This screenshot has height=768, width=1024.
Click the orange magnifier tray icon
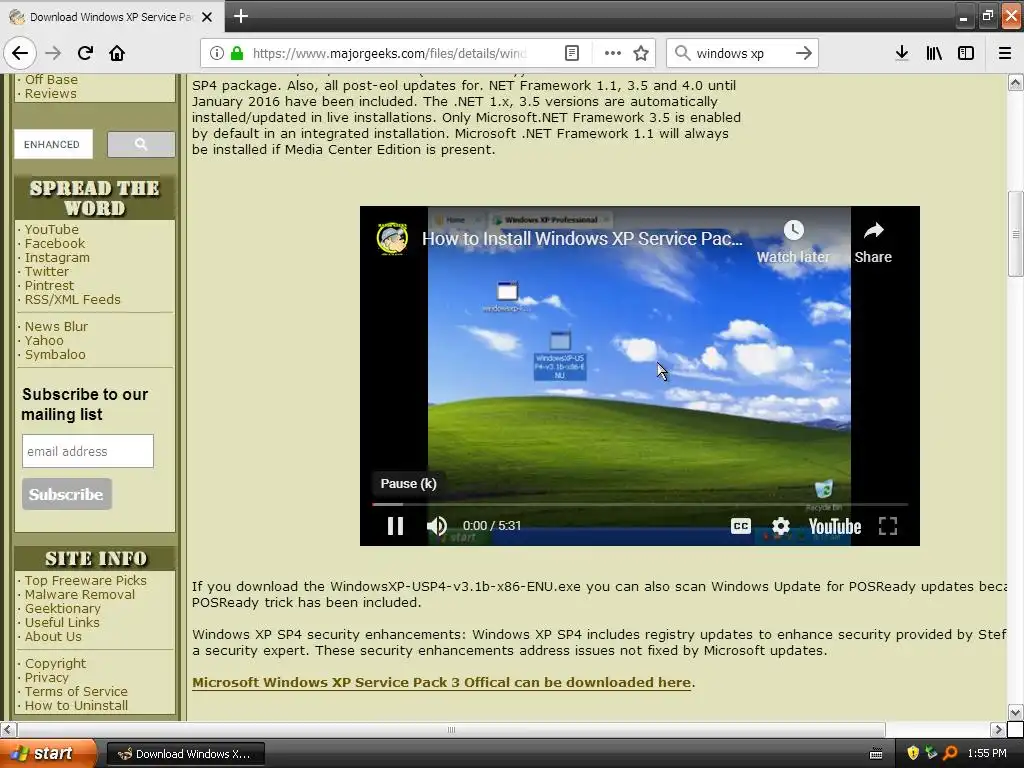click(950, 753)
